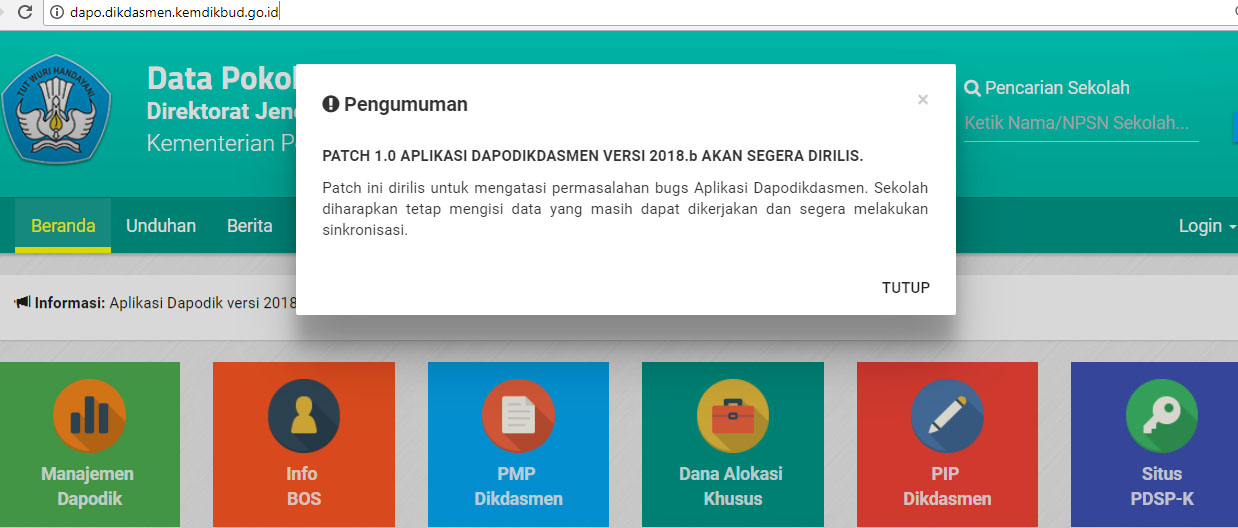
Task: Click the PMP Dikdasmen document icon
Action: point(518,416)
